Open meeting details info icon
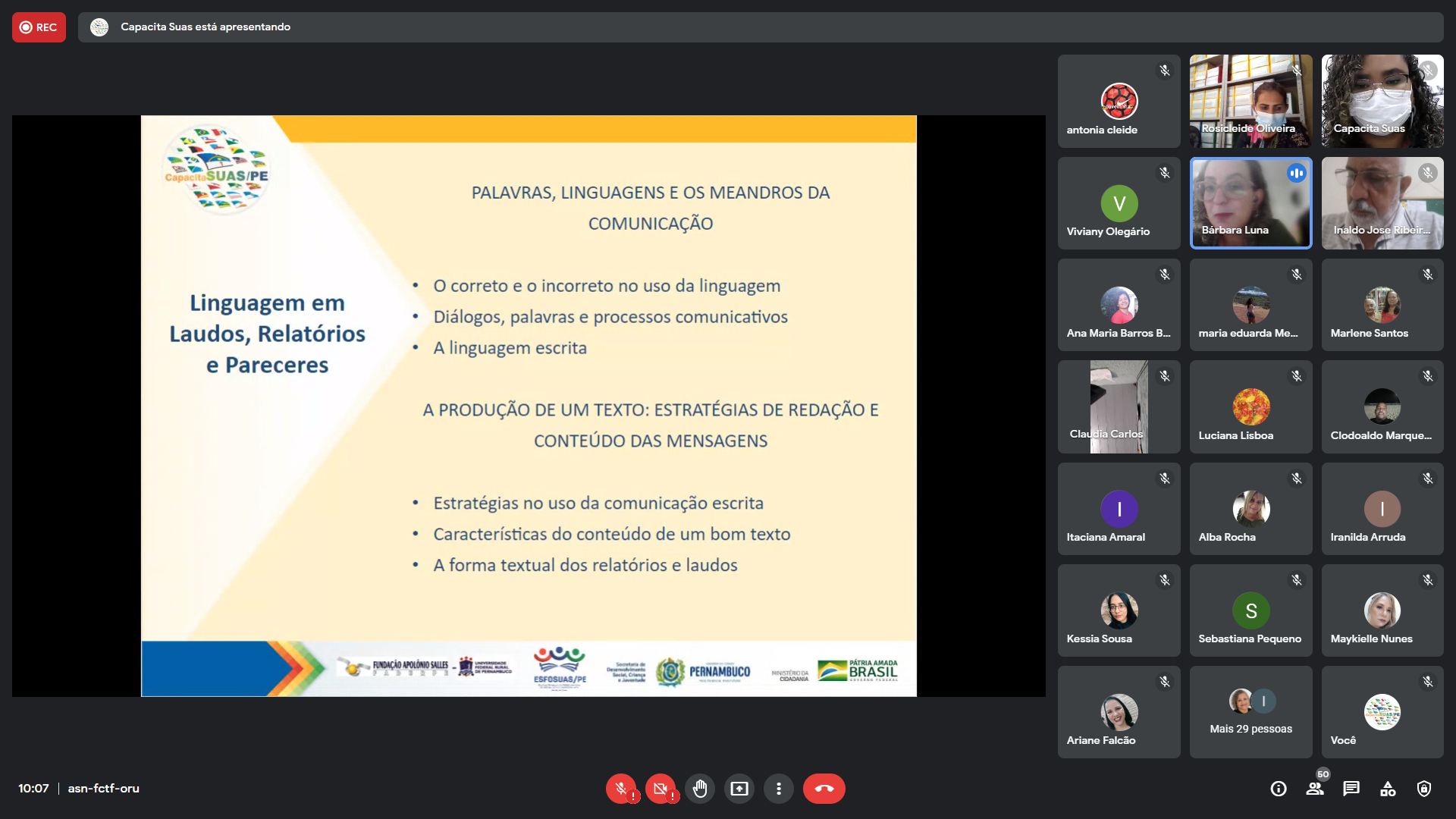This screenshot has width=1456, height=819. tap(1279, 789)
